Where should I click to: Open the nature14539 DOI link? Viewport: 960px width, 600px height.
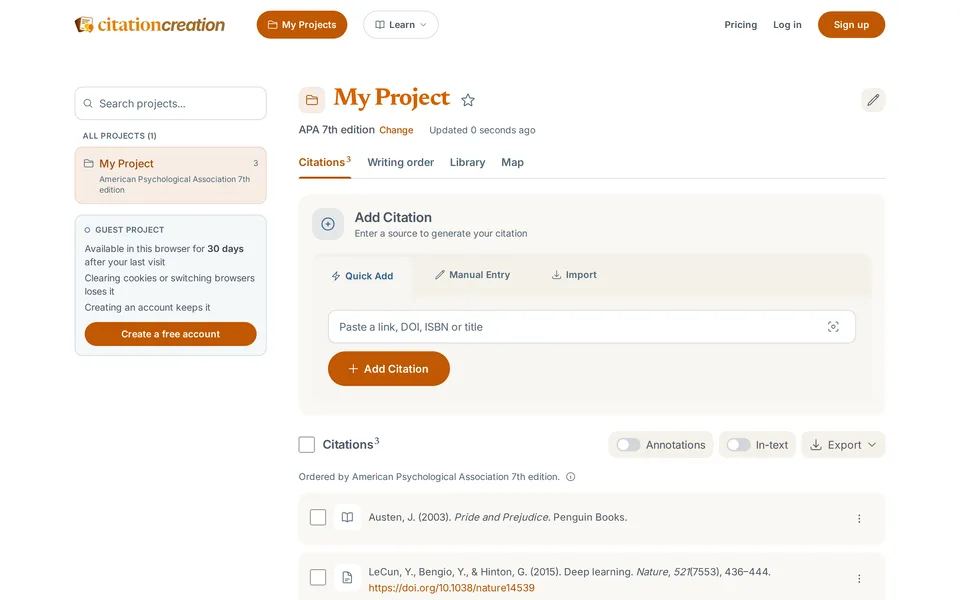click(x=451, y=588)
